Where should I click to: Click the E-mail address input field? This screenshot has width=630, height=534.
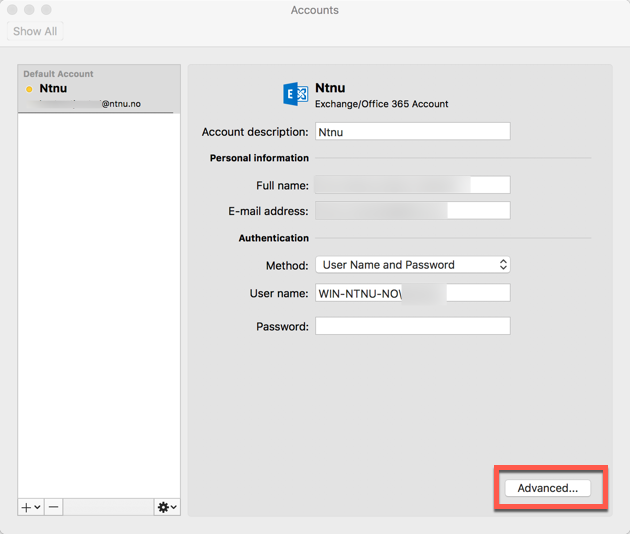click(413, 211)
